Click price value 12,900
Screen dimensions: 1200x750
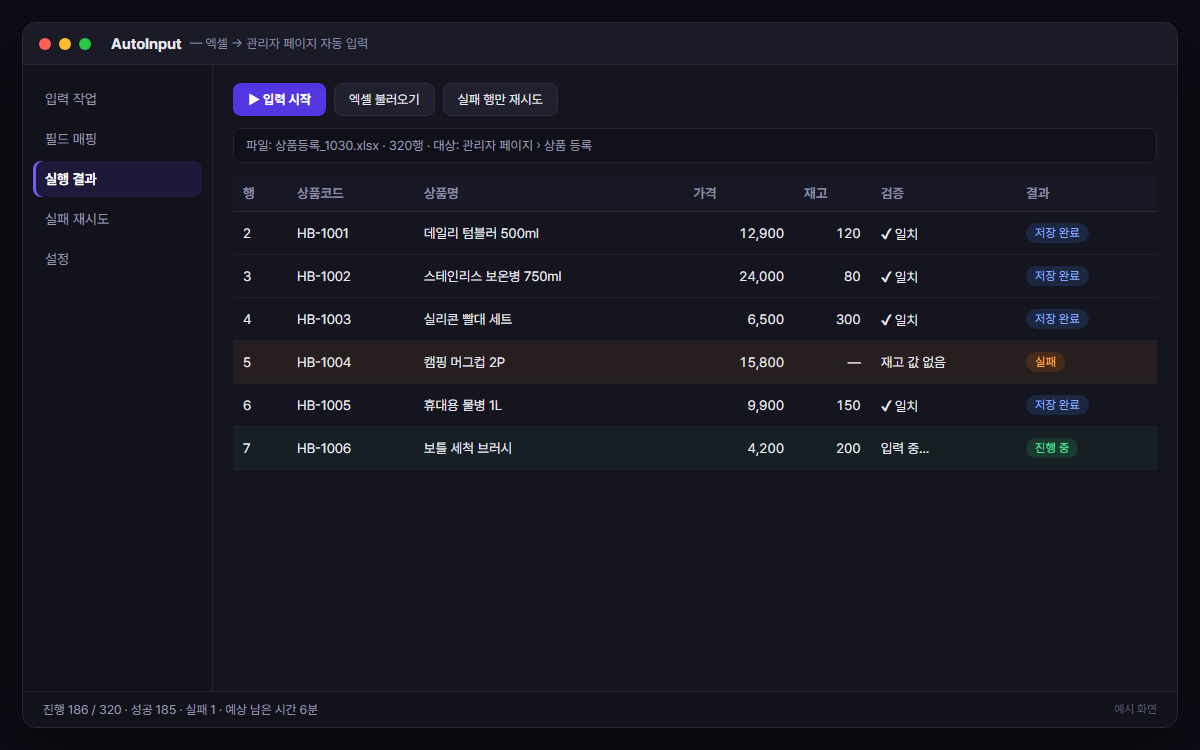[x=762, y=233]
